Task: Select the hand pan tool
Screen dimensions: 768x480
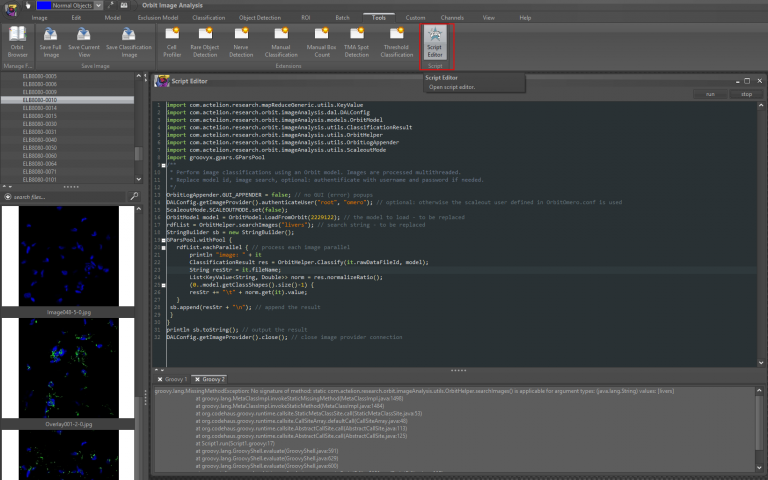Action: coord(28,5)
